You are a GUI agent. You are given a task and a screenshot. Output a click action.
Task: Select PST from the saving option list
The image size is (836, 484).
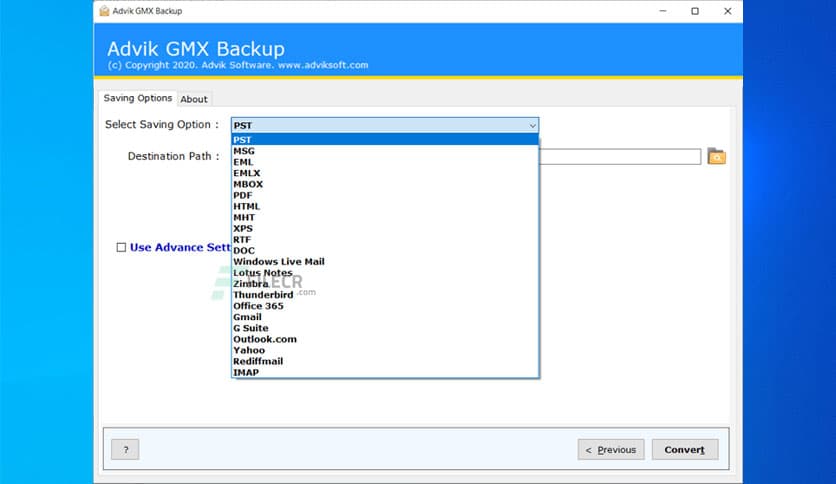(385, 140)
